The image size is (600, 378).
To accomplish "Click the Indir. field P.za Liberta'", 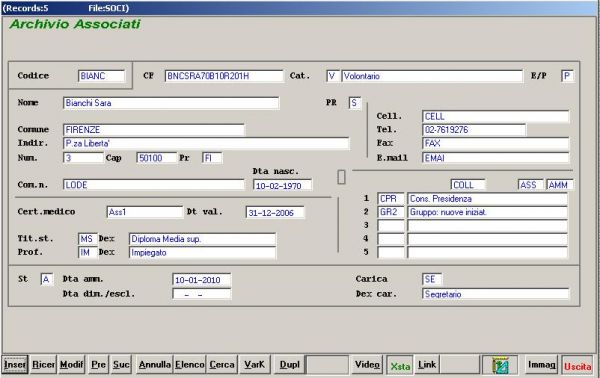I will click(x=206, y=143).
